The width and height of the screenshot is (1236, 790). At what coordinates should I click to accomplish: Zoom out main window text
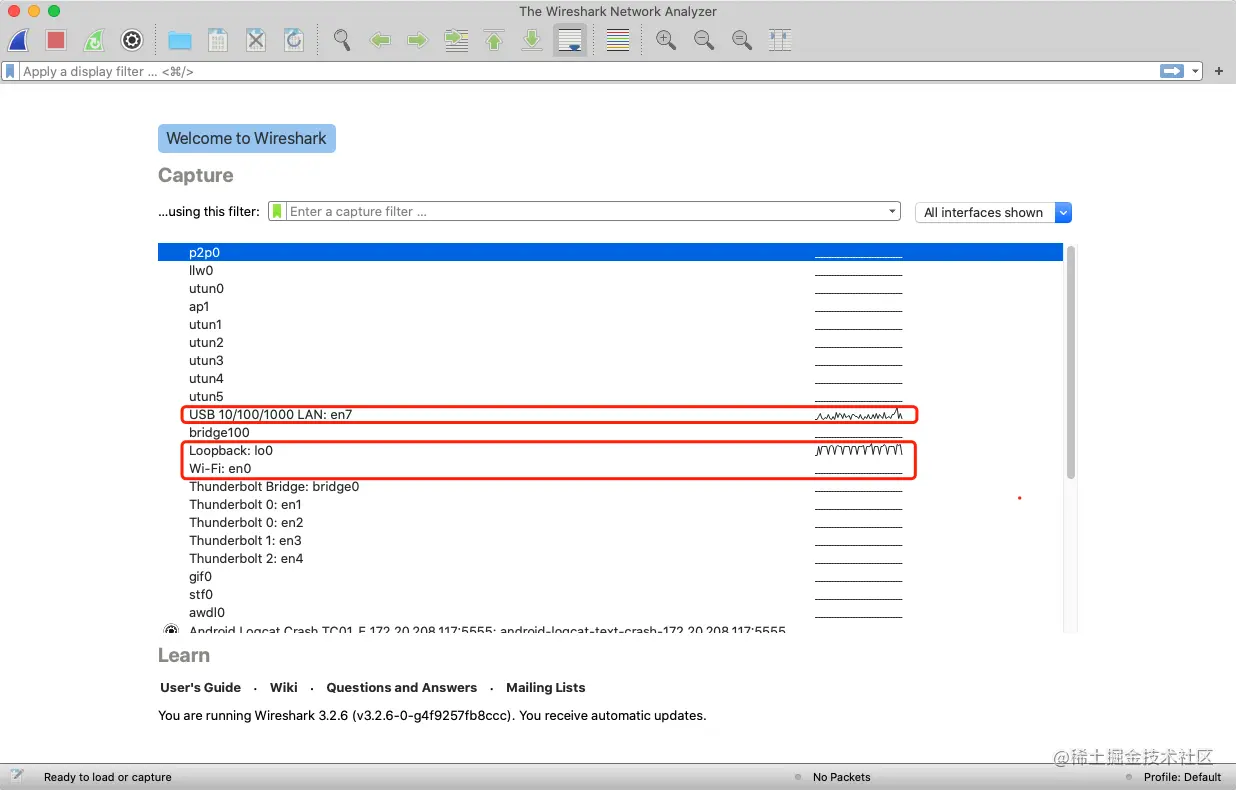tap(704, 40)
